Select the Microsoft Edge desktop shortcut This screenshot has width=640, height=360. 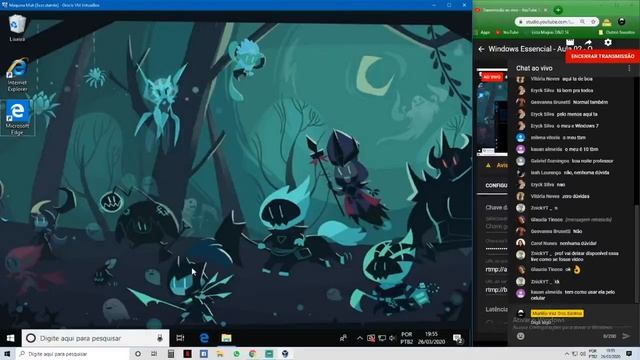pos(17,118)
